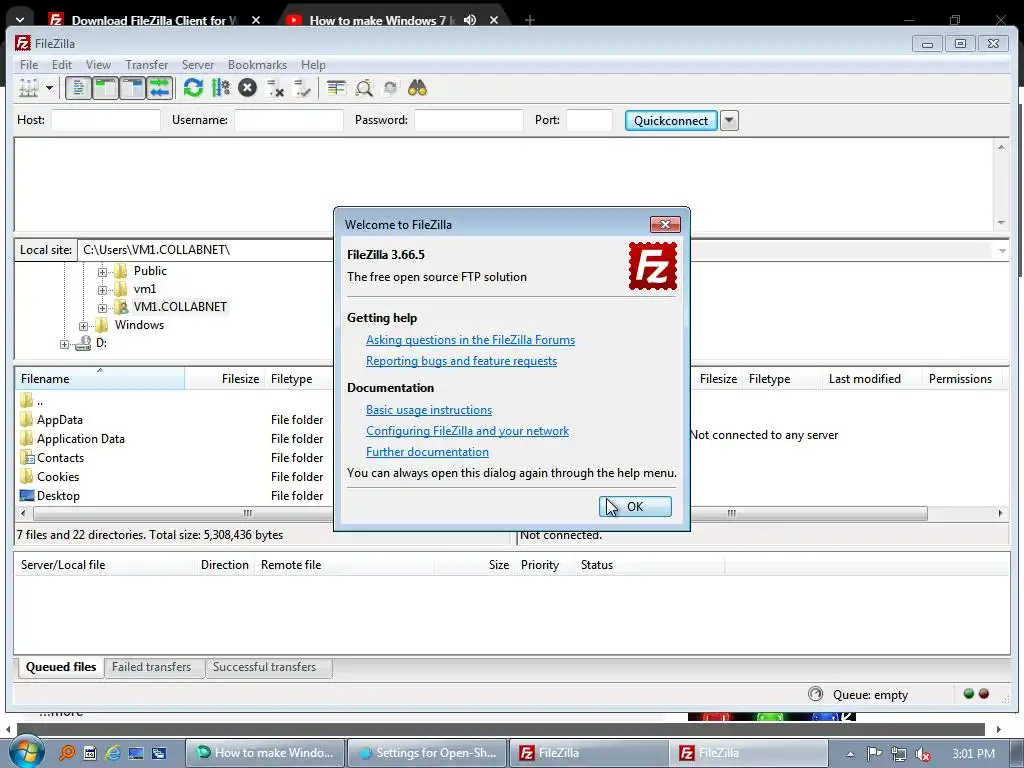Viewport: 1024px width, 768px height.
Task: Click the Local site path field
Action: click(204, 250)
